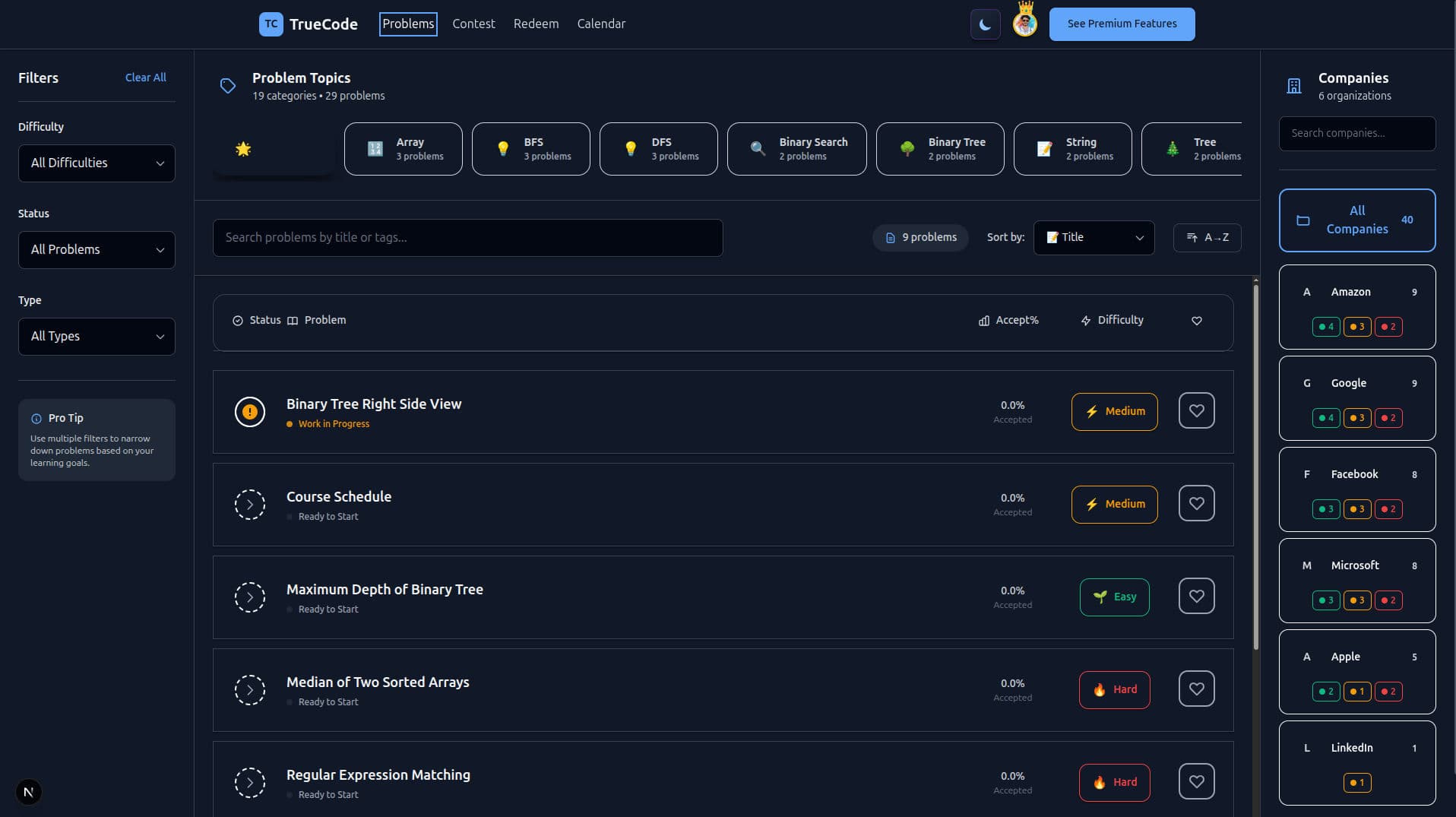Click the Companies building icon
The image size is (1456, 817).
(1293, 85)
